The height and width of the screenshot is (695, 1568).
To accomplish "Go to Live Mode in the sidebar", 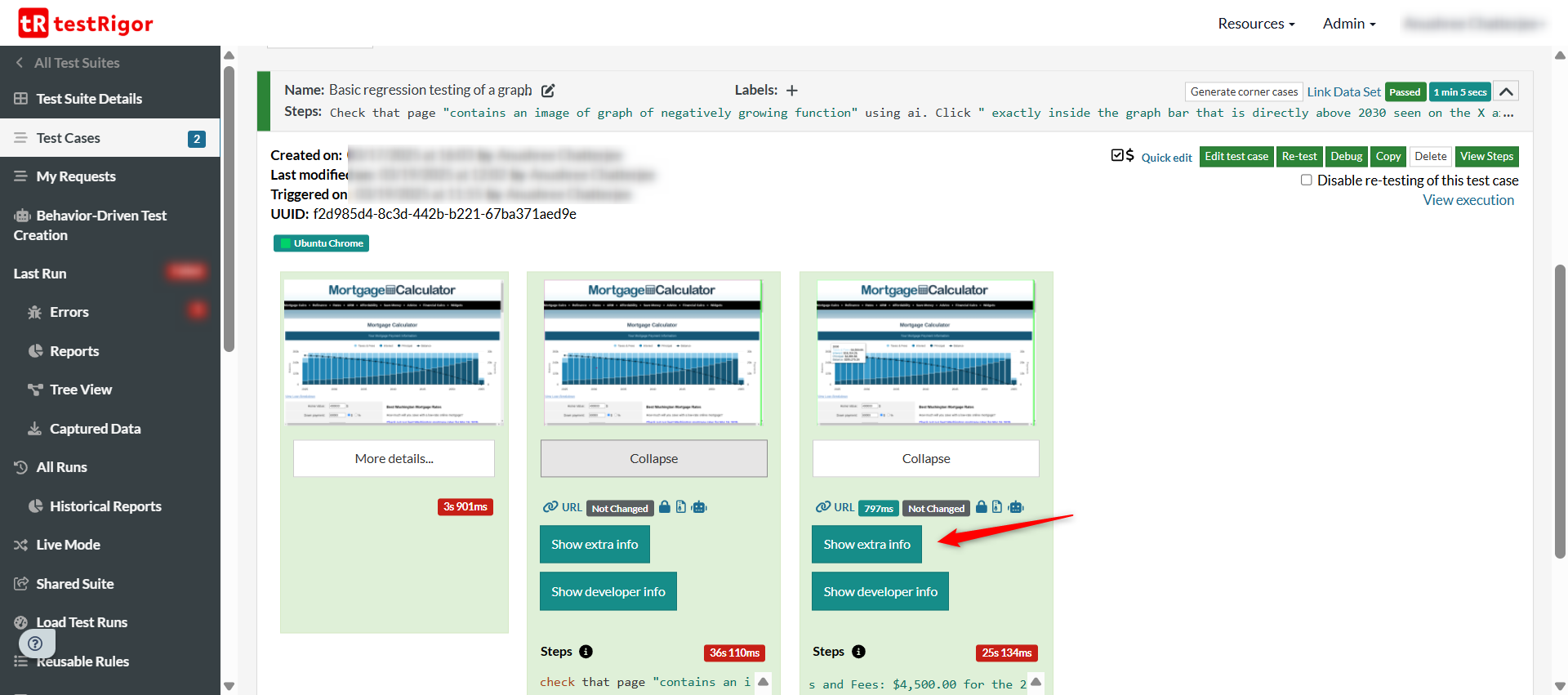I will coord(68,545).
